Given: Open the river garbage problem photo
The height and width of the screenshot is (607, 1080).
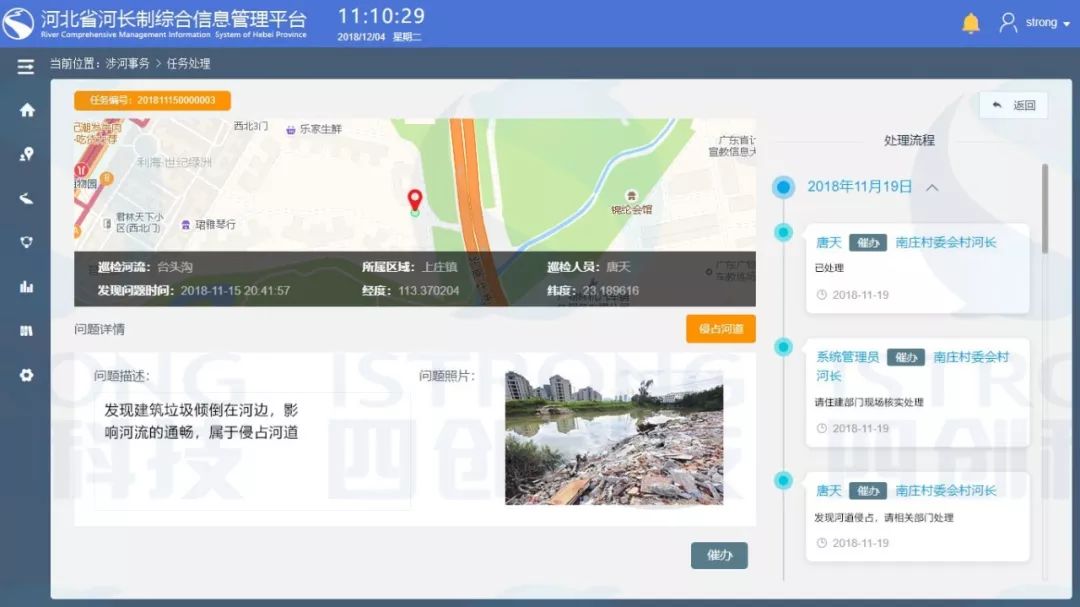Looking at the screenshot, I should click(613, 438).
